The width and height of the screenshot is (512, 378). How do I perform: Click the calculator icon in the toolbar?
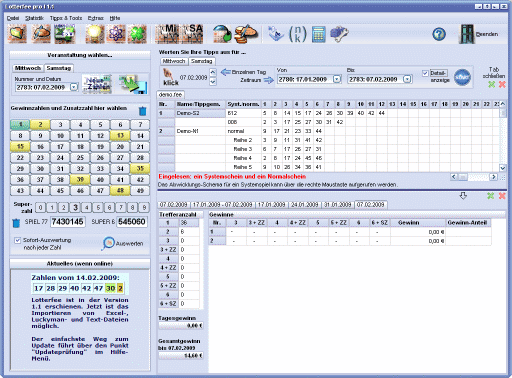(318, 34)
